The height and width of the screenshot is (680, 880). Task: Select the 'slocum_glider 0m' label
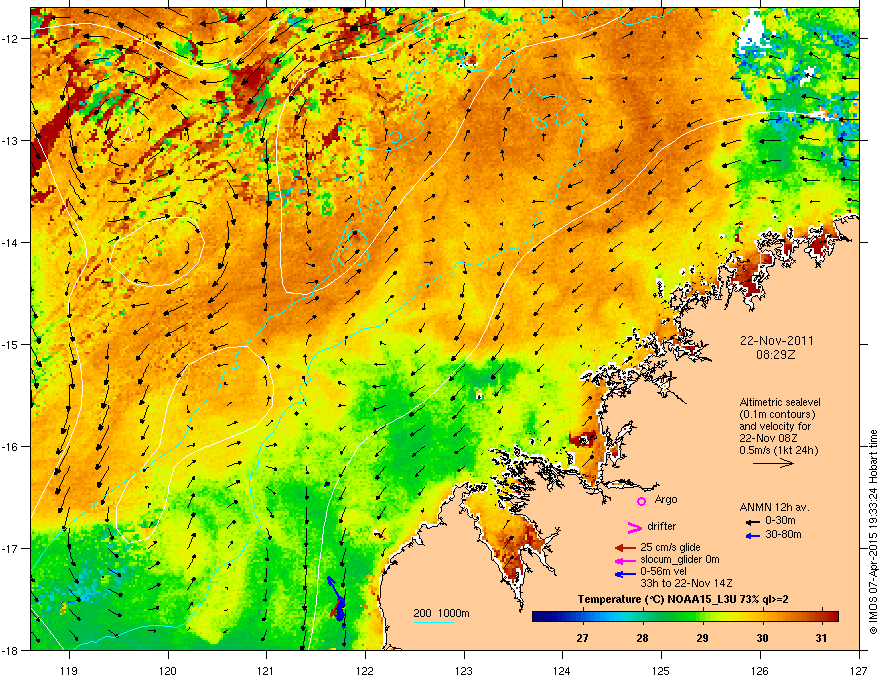coord(680,559)
